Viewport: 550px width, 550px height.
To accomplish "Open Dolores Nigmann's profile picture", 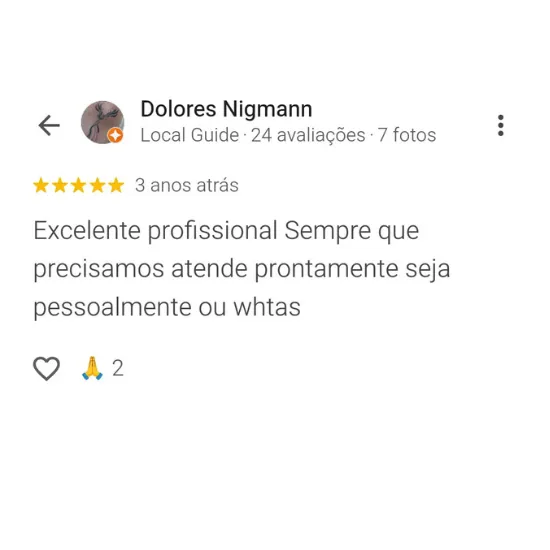I will click(x=102, y=122).
